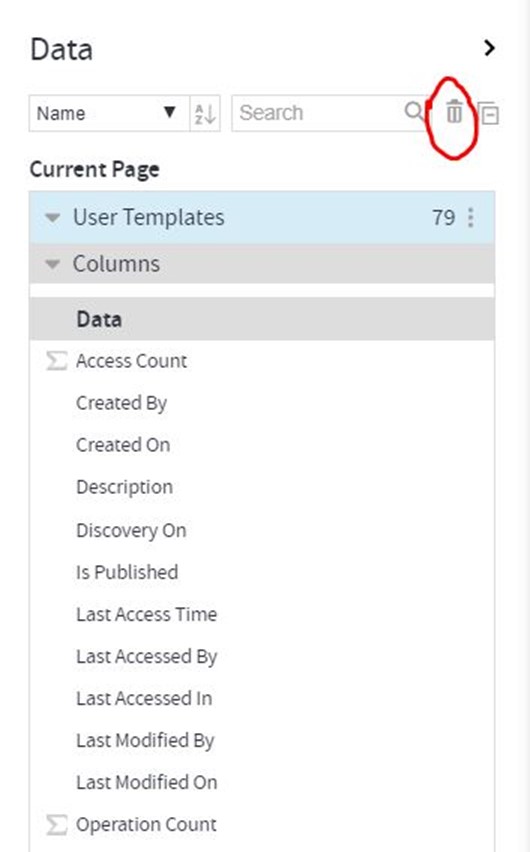This screenshot has height=852, width=530.
Task: Collapse the Columns group
Action: click(52, 264)
